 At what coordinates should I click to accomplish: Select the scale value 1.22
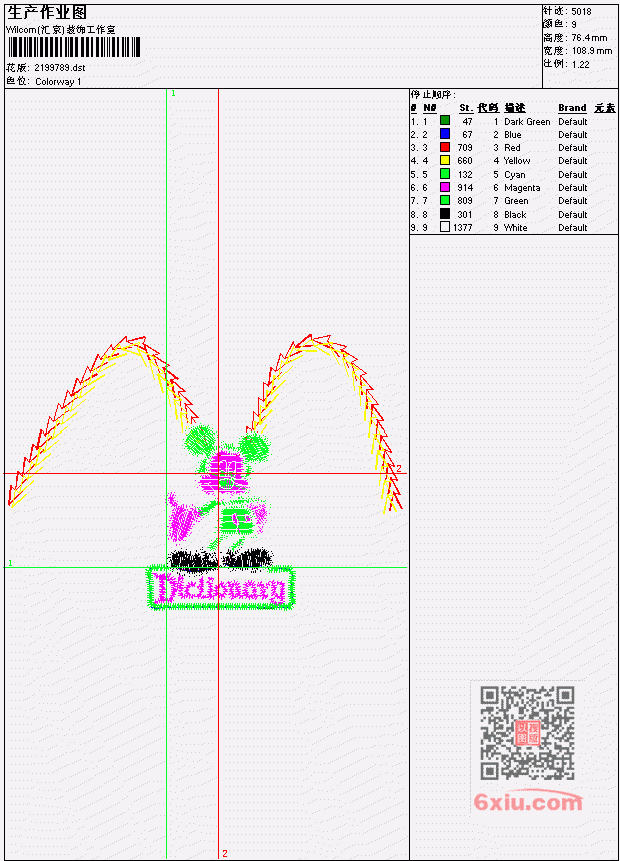point(580,64)
